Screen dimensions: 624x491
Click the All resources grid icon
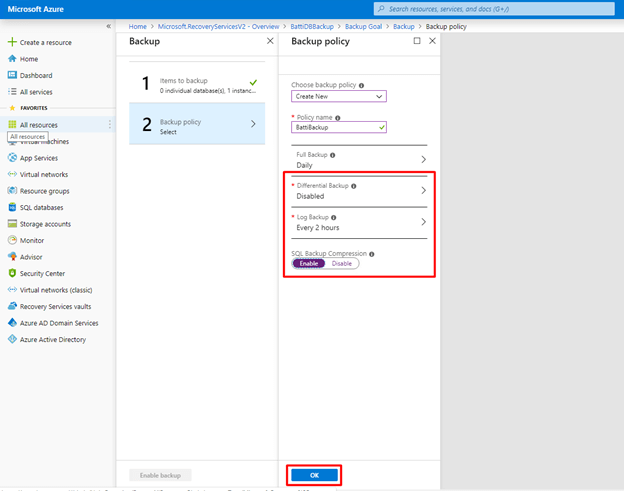coord(12,125)
